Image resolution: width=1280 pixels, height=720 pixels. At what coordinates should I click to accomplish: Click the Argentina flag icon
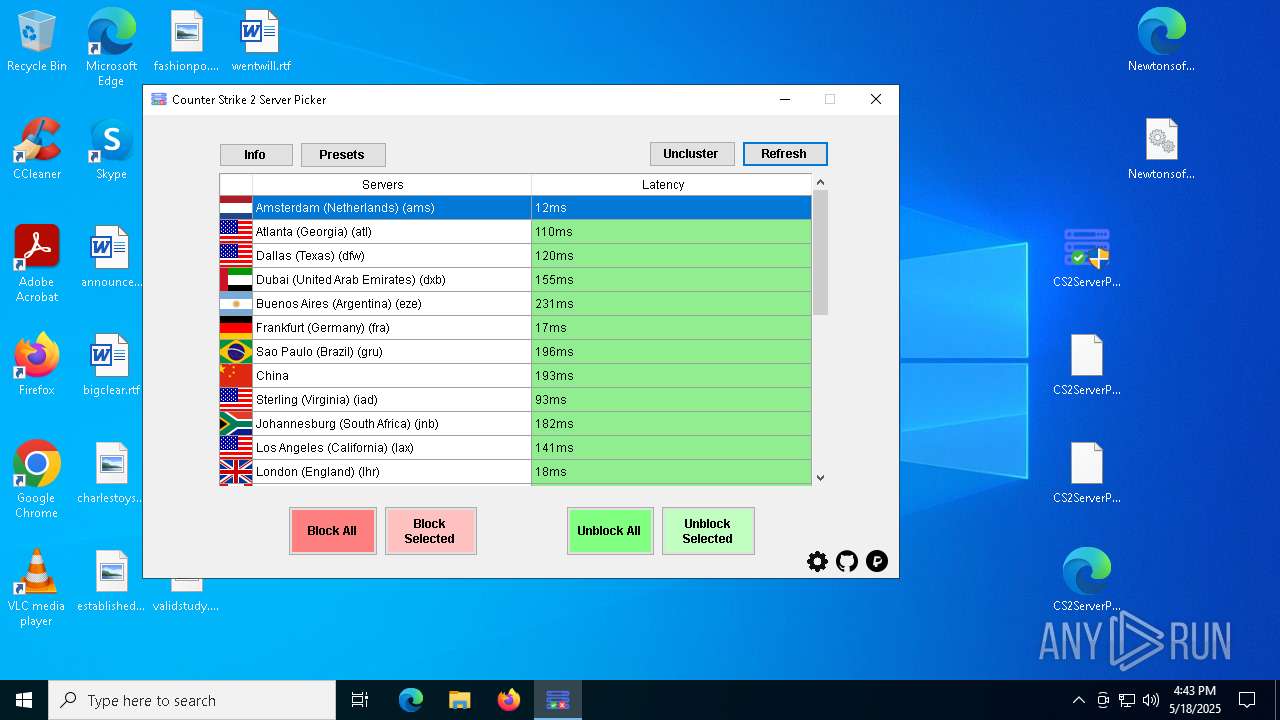[x=236, y=304]
